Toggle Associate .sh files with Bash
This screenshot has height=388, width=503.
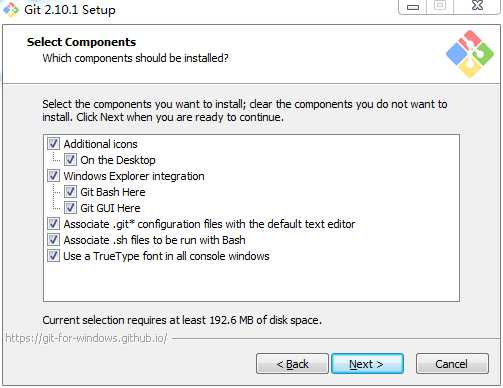click(x=53, y=240)
